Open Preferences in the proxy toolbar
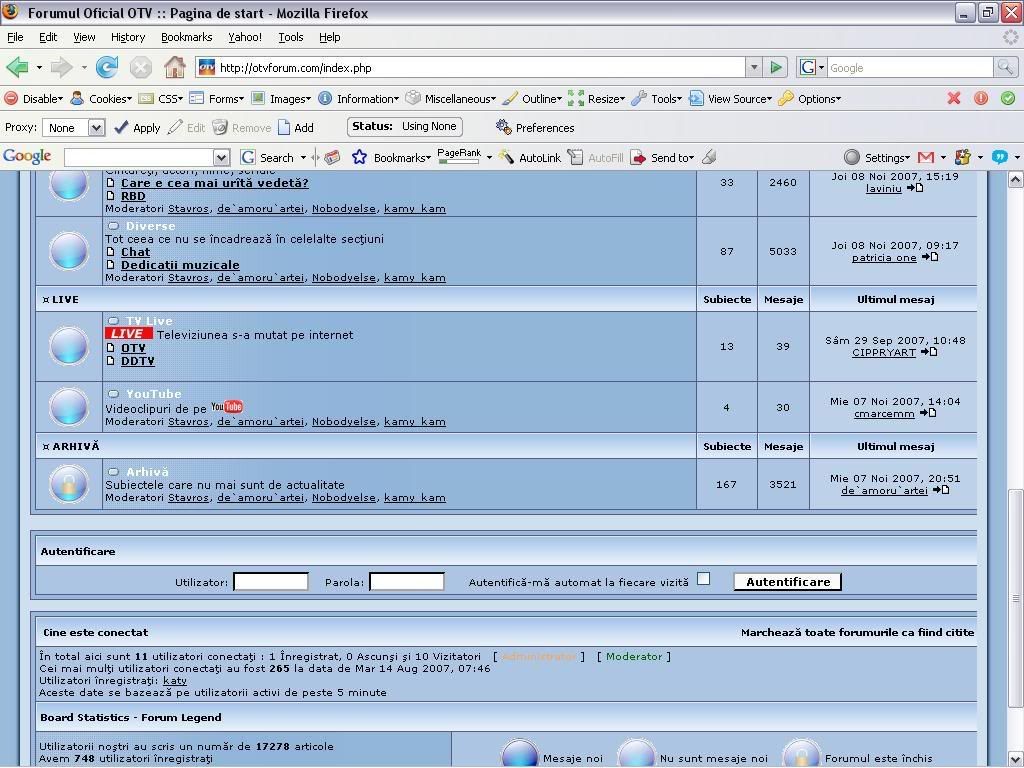This screenshot has width=1024, height=768. pos(535,128)
